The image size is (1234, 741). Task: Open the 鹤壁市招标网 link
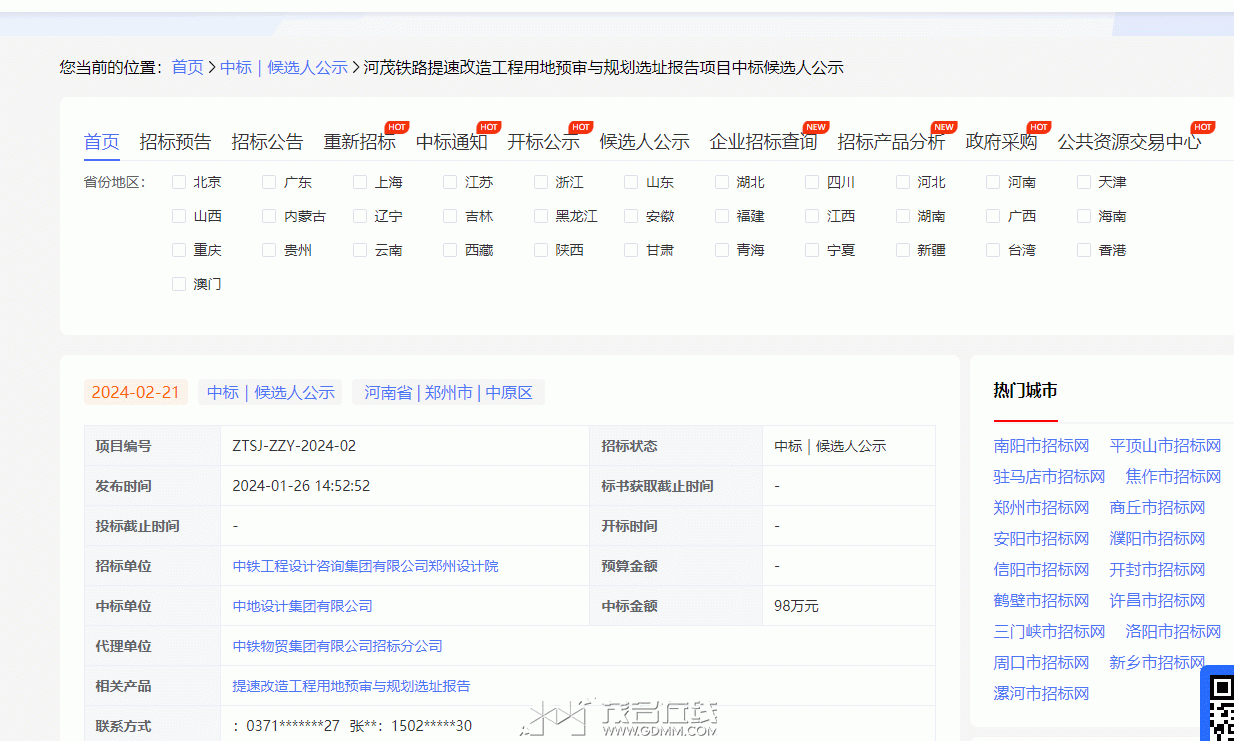1041,601
